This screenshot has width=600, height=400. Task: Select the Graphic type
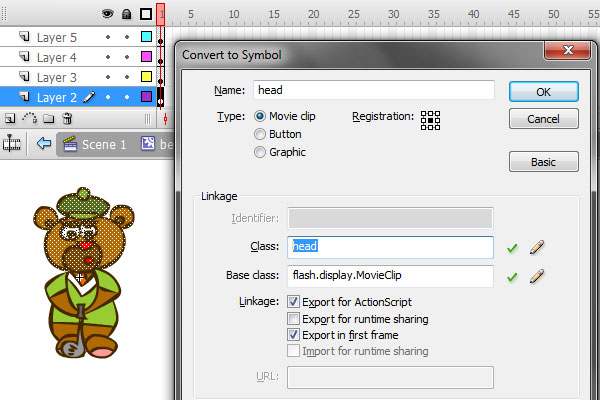(260, 152)
